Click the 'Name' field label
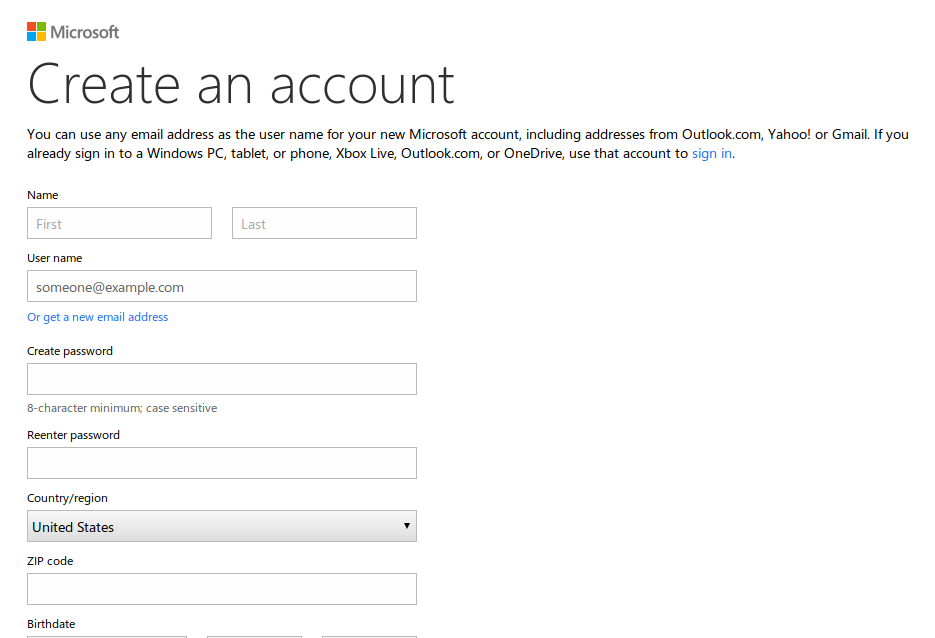This screenshot has width=935, height=638. coord(43,195)
